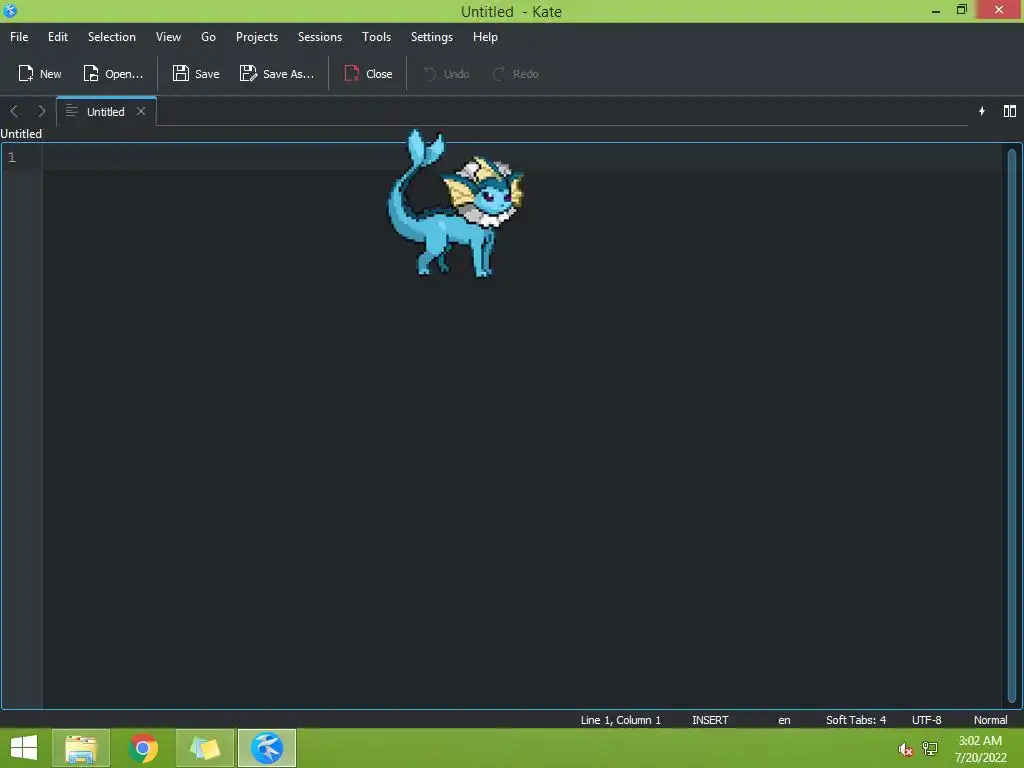
Task: Open the View menu
Action: 168,37
